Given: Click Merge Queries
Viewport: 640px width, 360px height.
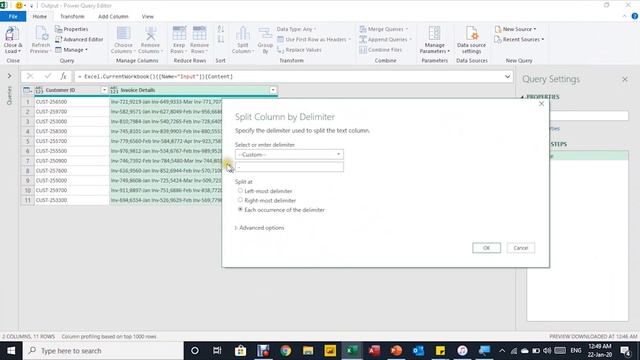Looking at the screenshot, I should [384, 29].
